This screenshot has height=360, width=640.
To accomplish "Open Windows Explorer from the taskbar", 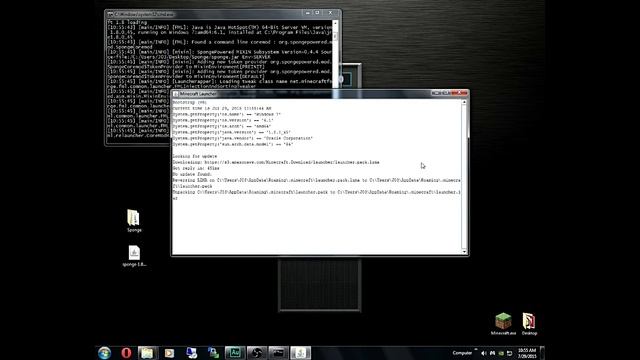I will [x=147, y=353].
